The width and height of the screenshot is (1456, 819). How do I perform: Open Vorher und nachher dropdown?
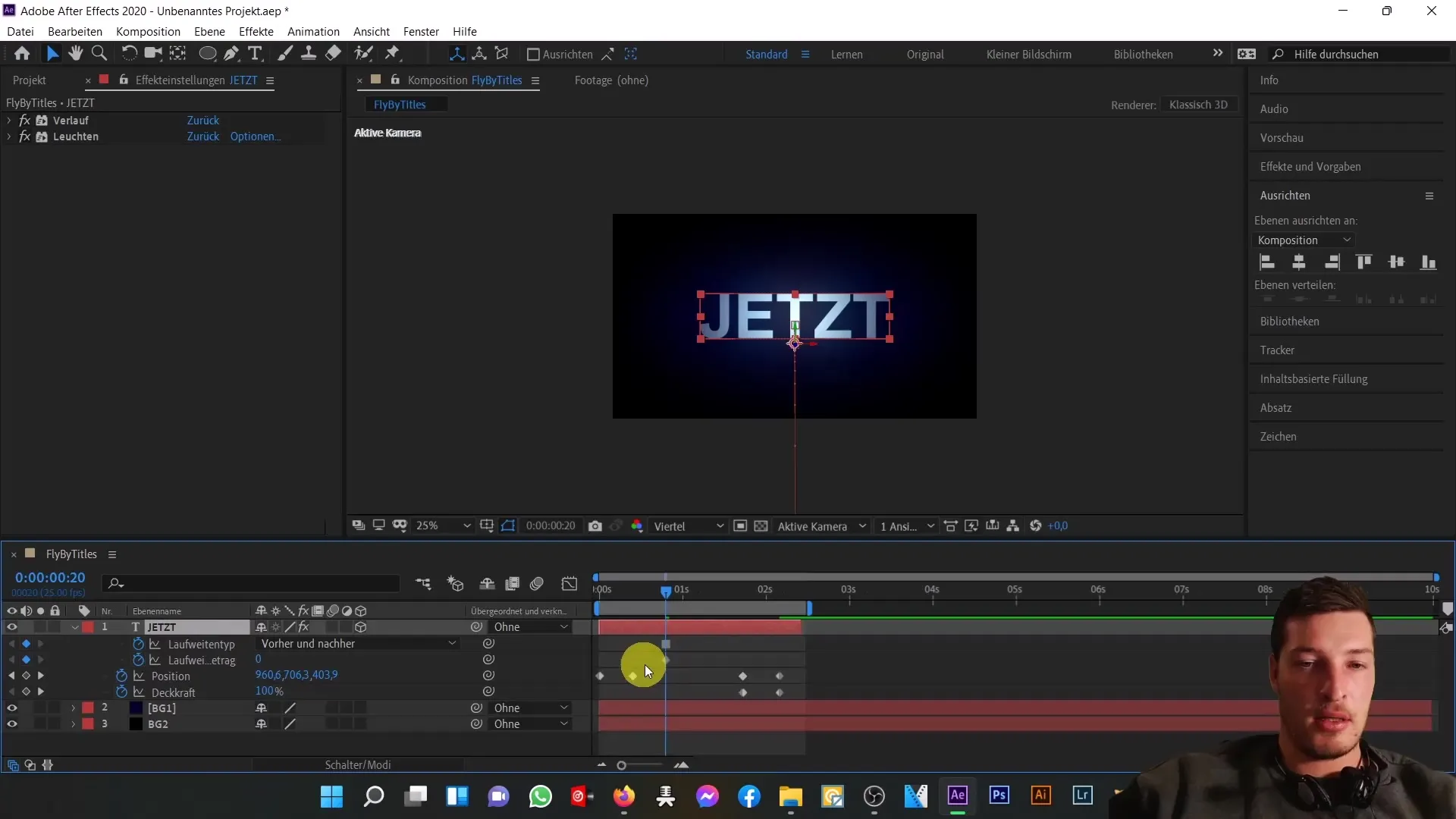(x=358, y=643)
